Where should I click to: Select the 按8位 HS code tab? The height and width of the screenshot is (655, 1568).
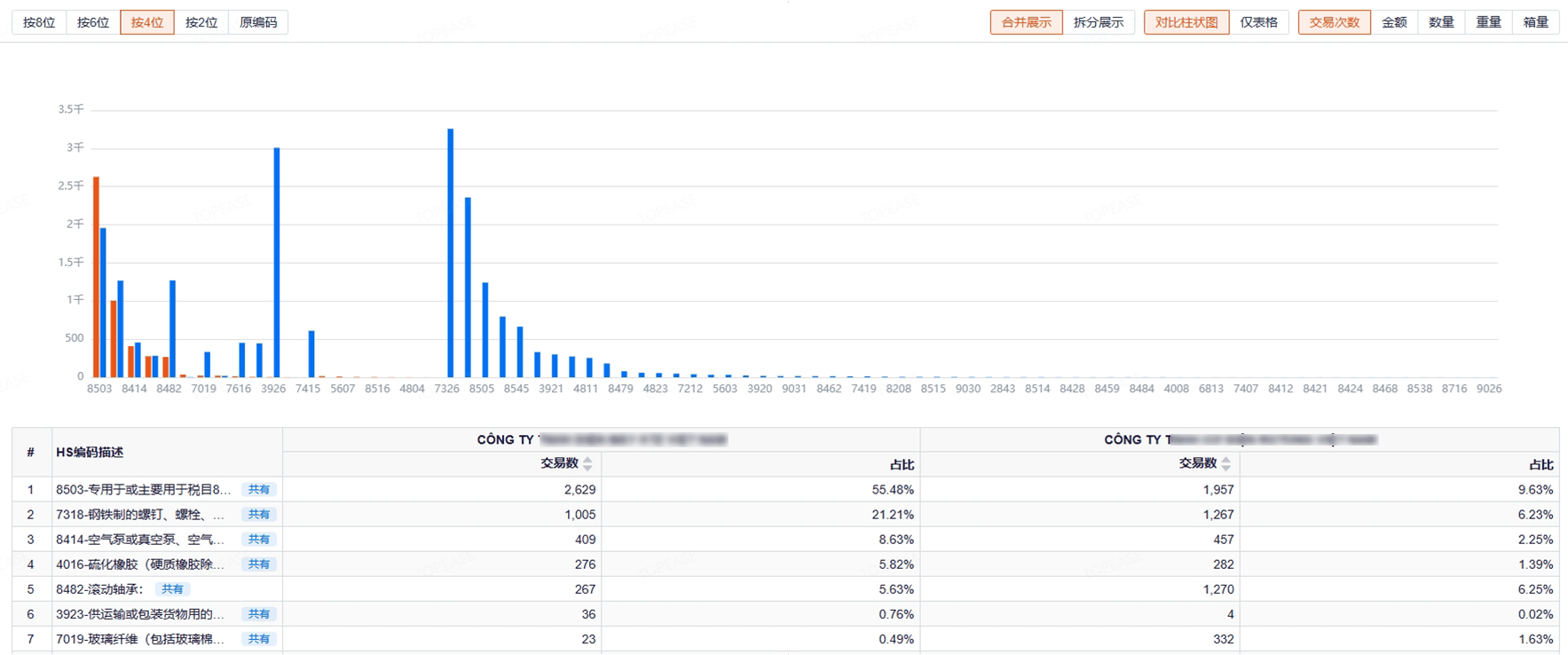pos(39,22)
